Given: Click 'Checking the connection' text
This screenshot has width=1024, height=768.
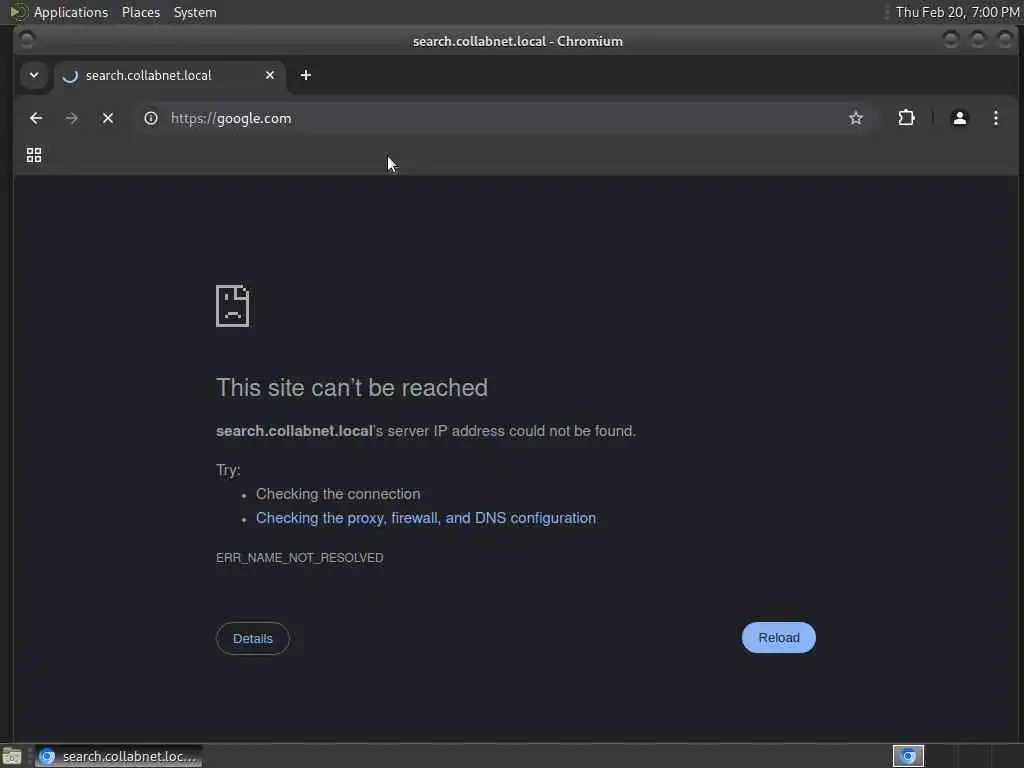Looking at the screenshot, I should tap(338, 494).
